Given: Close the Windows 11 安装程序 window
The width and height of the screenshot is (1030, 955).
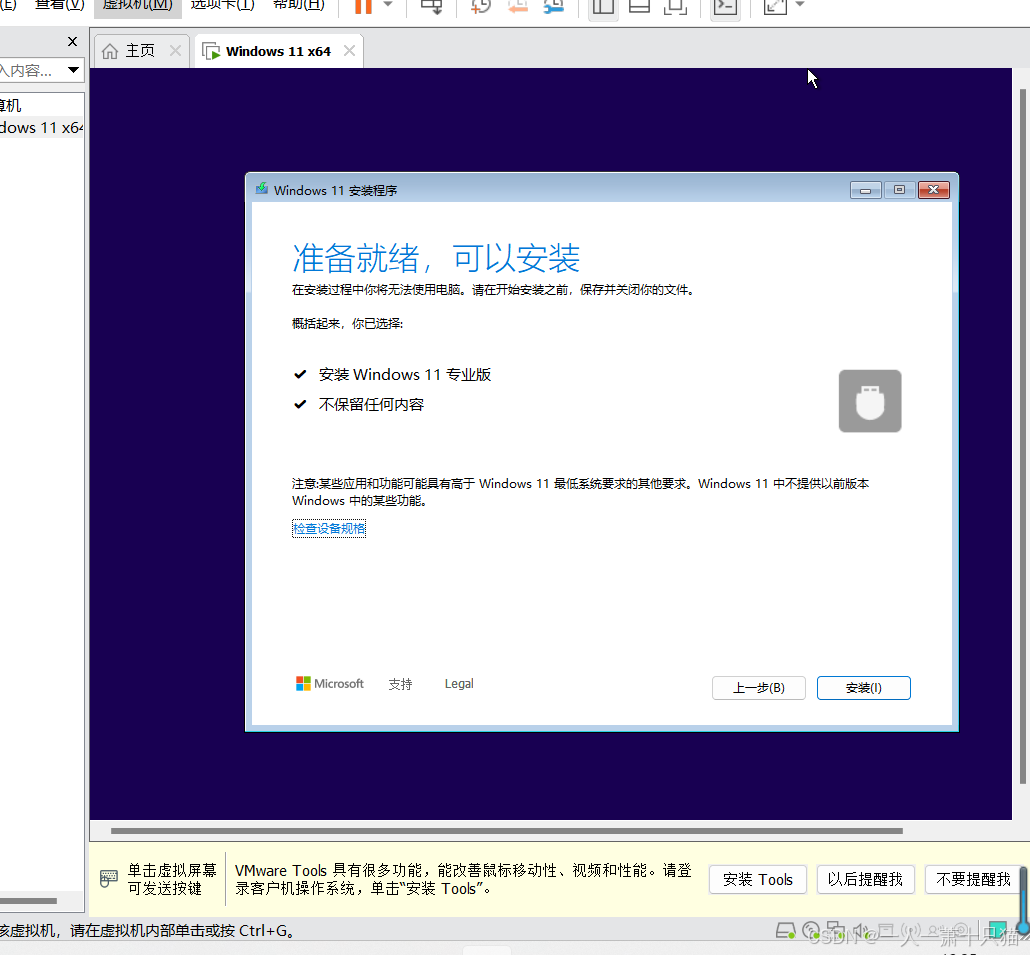Looking at the screenshot, I should [933, 190].
